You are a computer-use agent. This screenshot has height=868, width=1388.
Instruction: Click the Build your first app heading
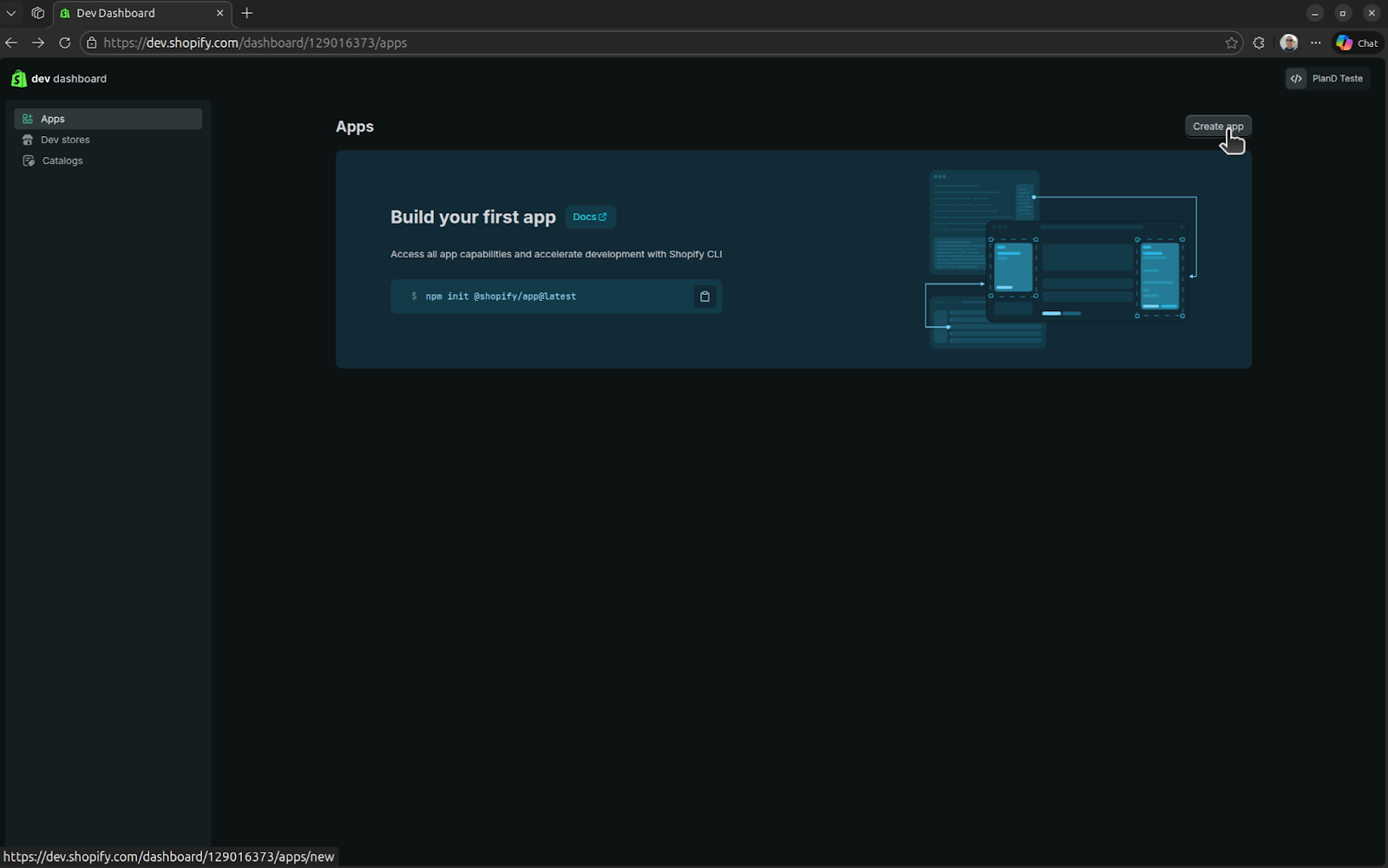pos(473,217)
